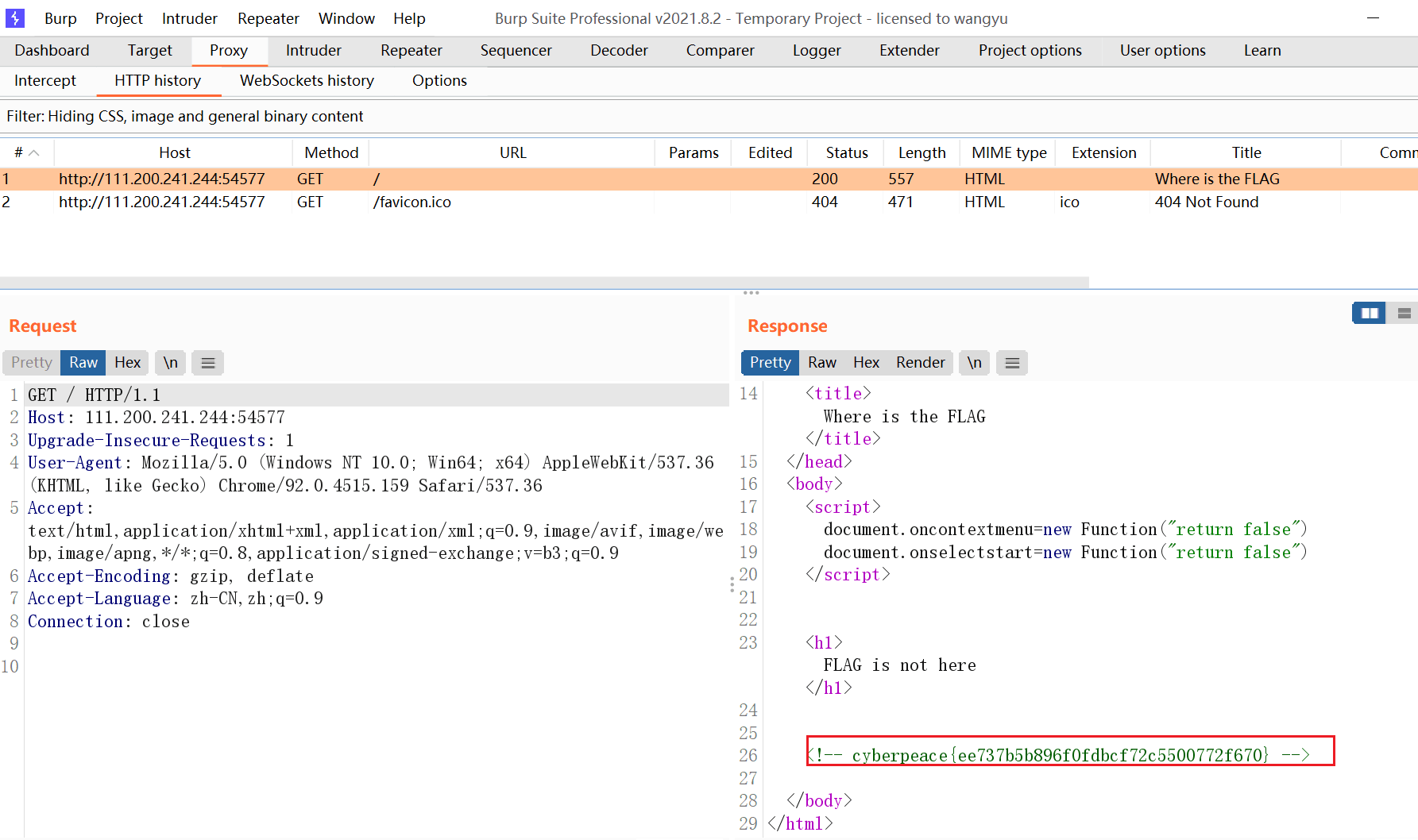Image resolution: width=1418 pixels, height=840 pixels.
Task: Sort by the Edited column header
Action: tap(770, 152)
